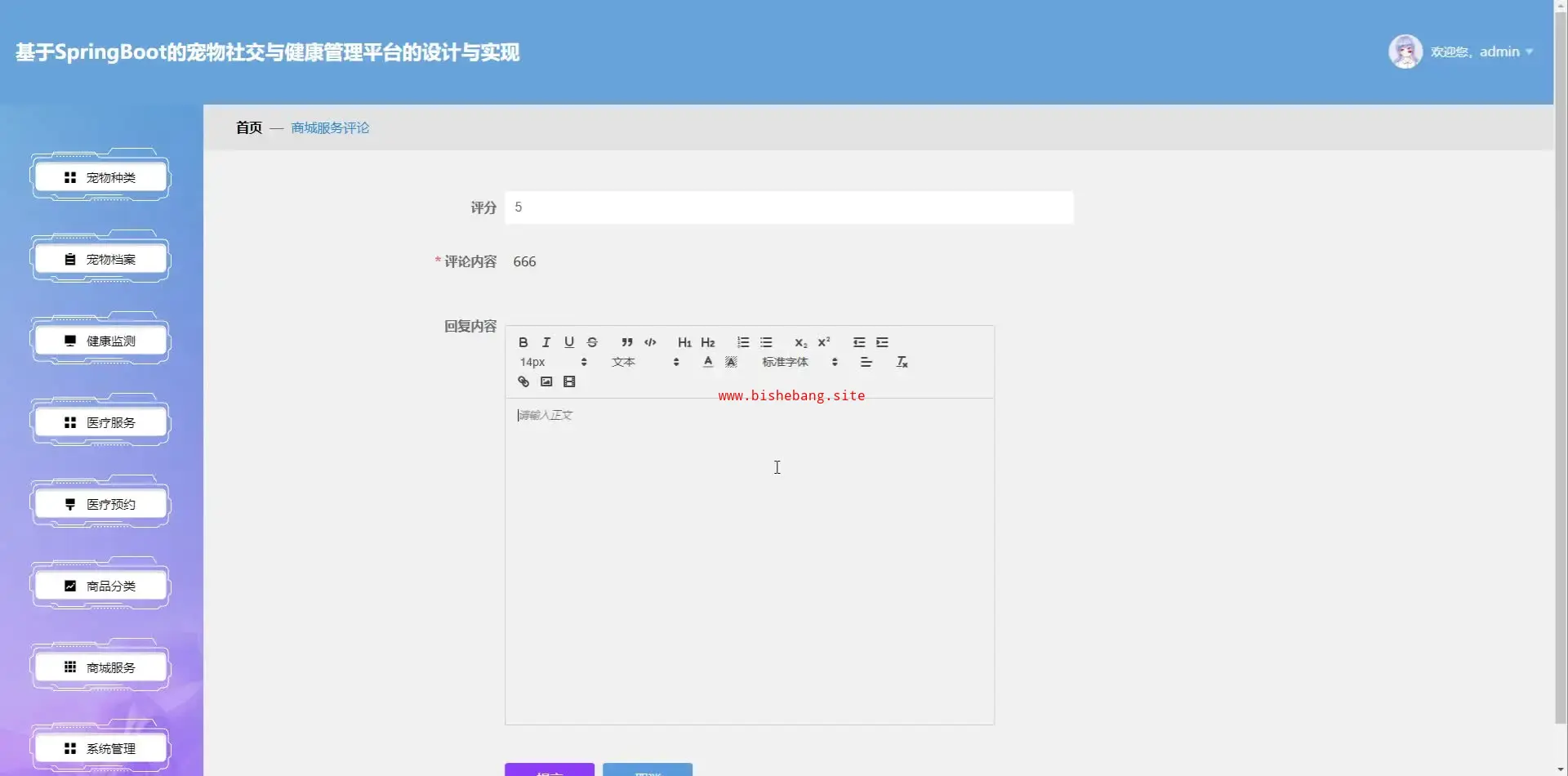
Task: Insert a blockquote using the quote icon
Action: pyautogui.click(x=627, y=342)
